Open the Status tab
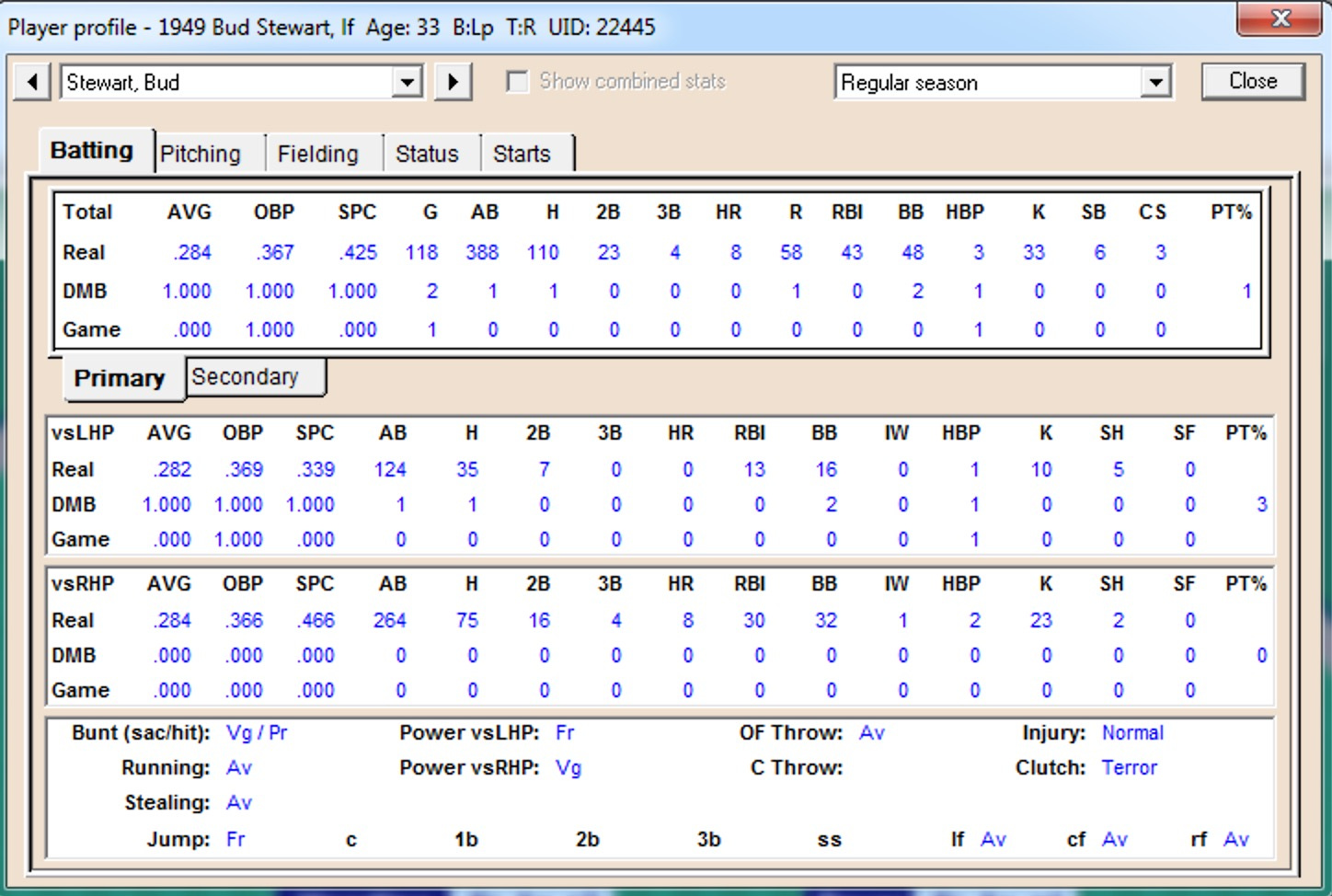The width and height of the screenshot is (1332, 896). 427,154
